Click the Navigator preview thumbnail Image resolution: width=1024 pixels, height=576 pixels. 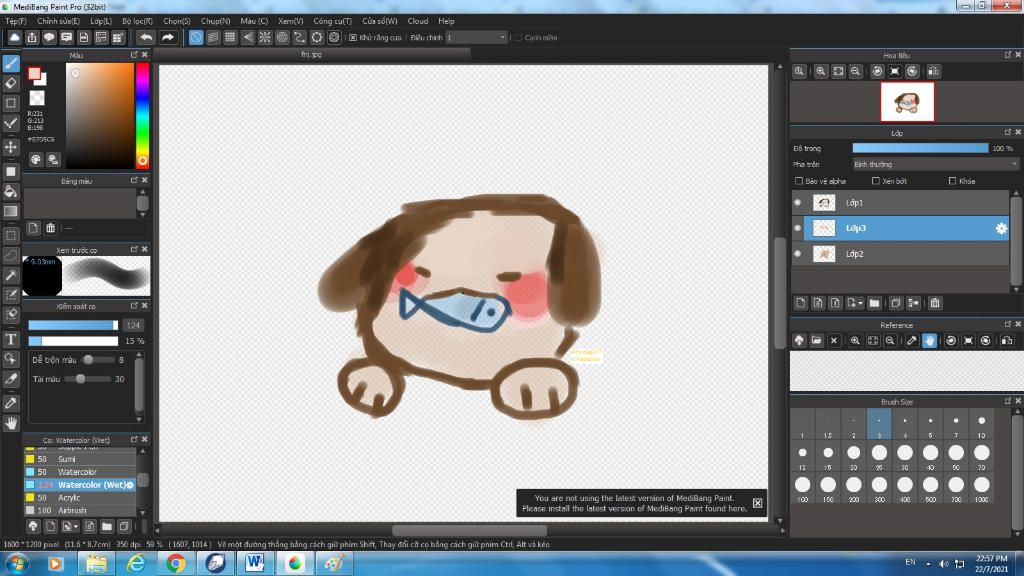[x=907, y=102]
